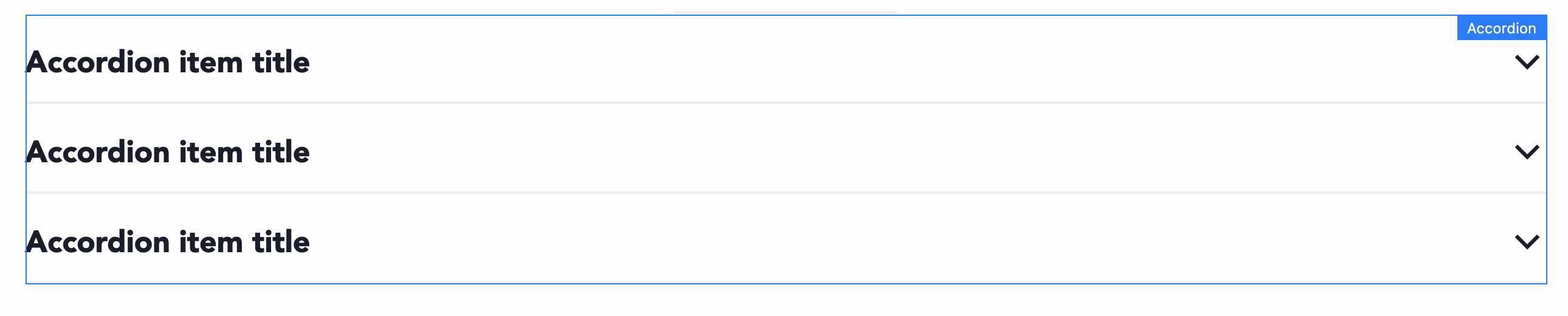Click empty space in the third accordion row

tap(852, 242)
